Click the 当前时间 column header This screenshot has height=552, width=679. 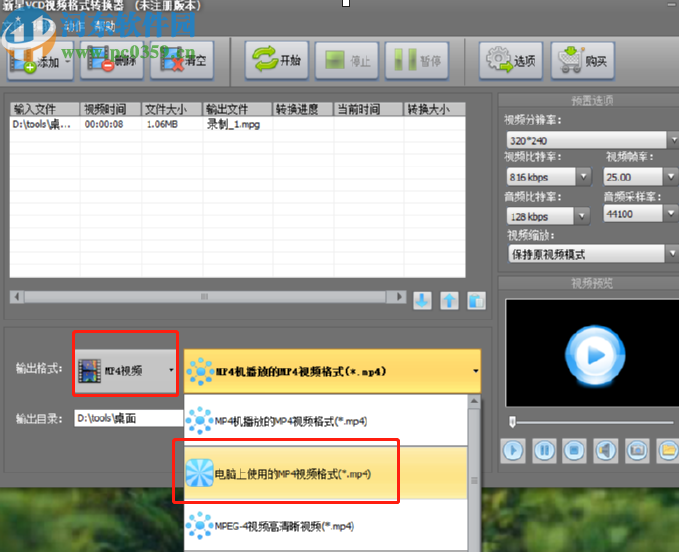(x=368, y=109)
